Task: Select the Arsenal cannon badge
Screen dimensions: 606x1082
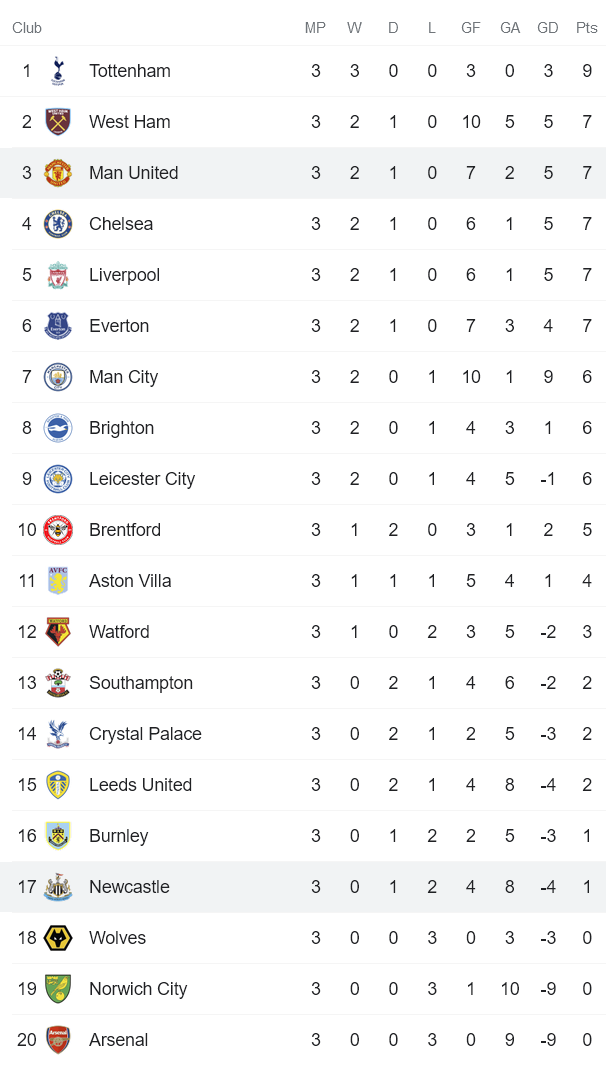Action: [57, 1039]
